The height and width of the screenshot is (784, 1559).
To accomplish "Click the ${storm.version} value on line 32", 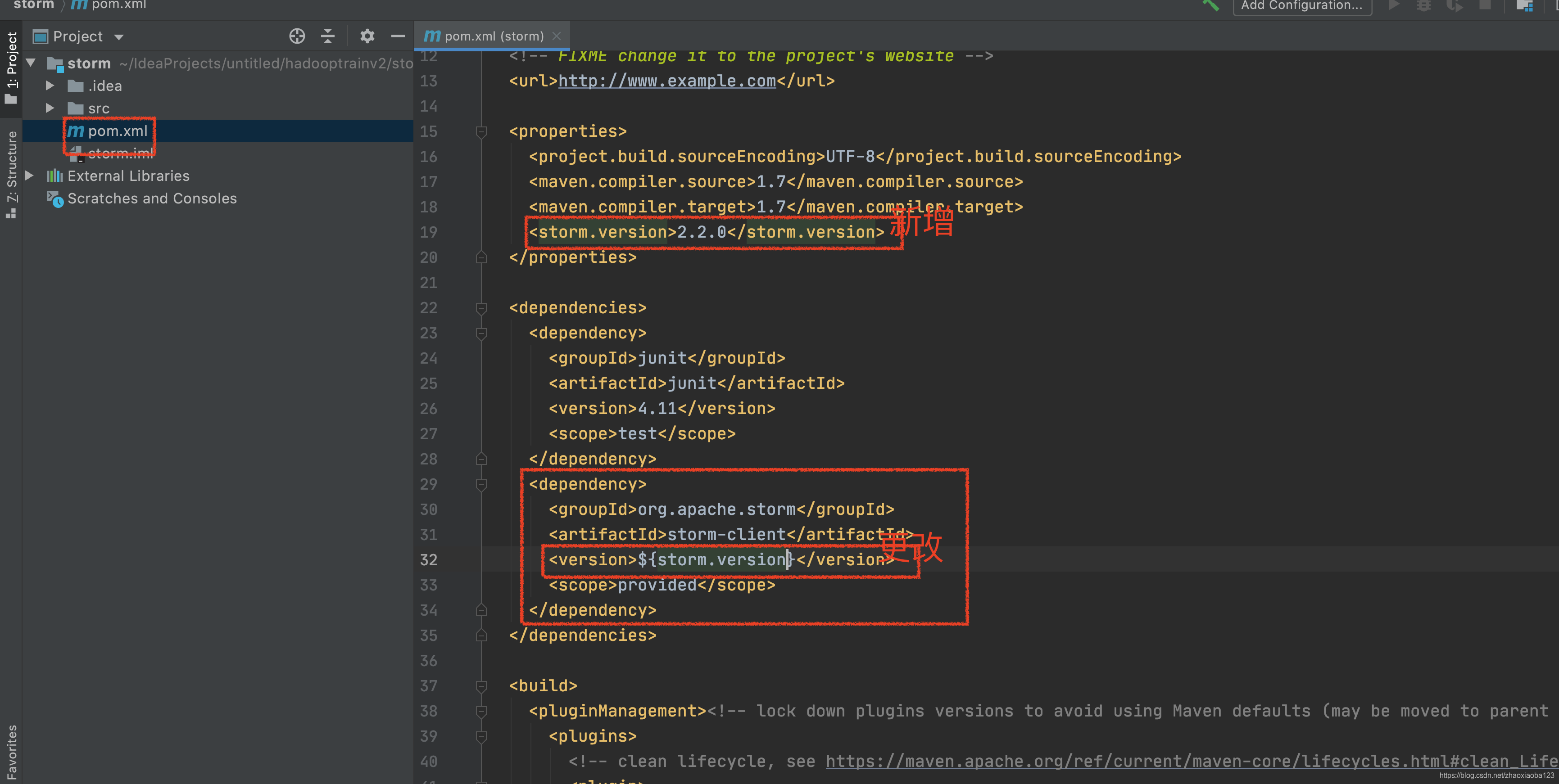I will point(716,560).
